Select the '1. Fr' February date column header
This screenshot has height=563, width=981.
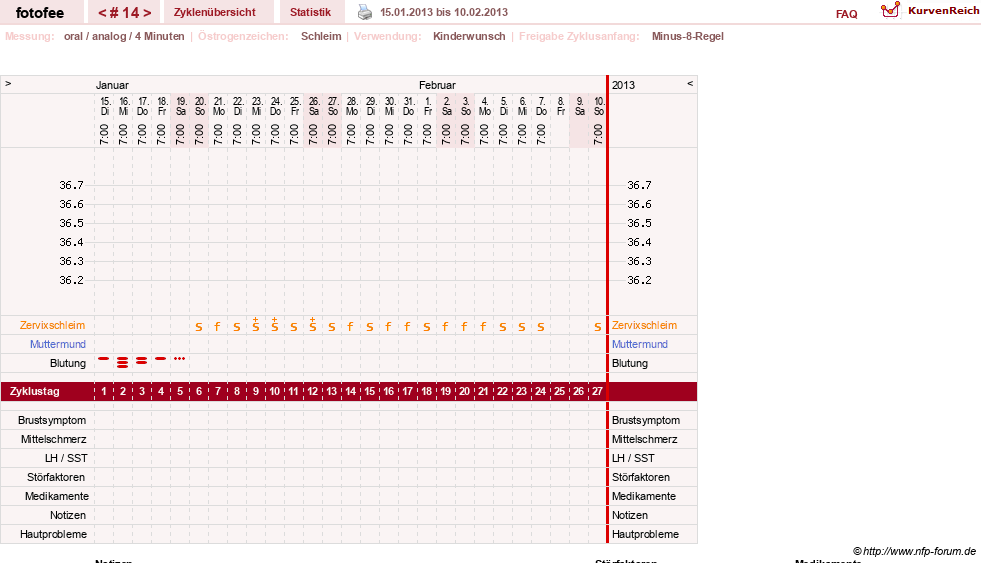[x=428, y=106]
